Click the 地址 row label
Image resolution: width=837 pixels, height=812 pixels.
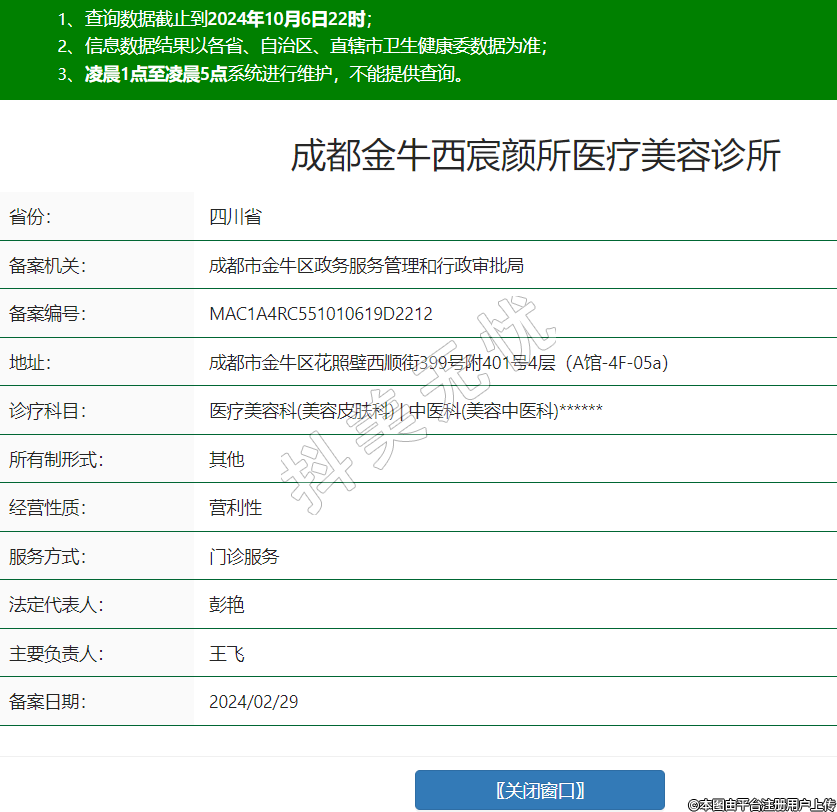(x=29, y=362)
